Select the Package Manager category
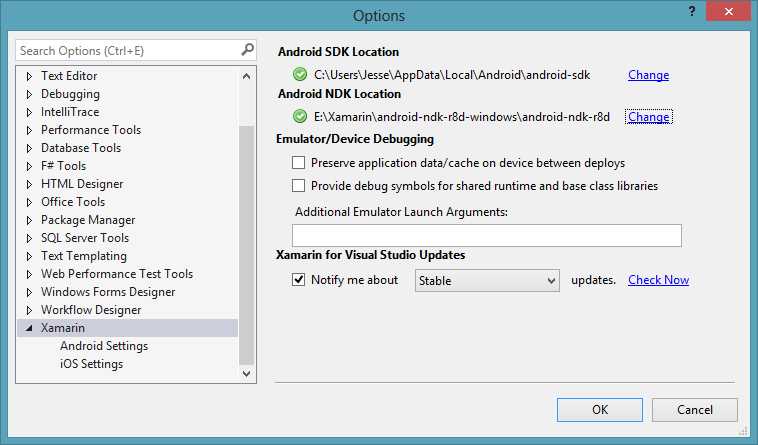The height and width of the screenshot is (445, 758). click(88, 220)
